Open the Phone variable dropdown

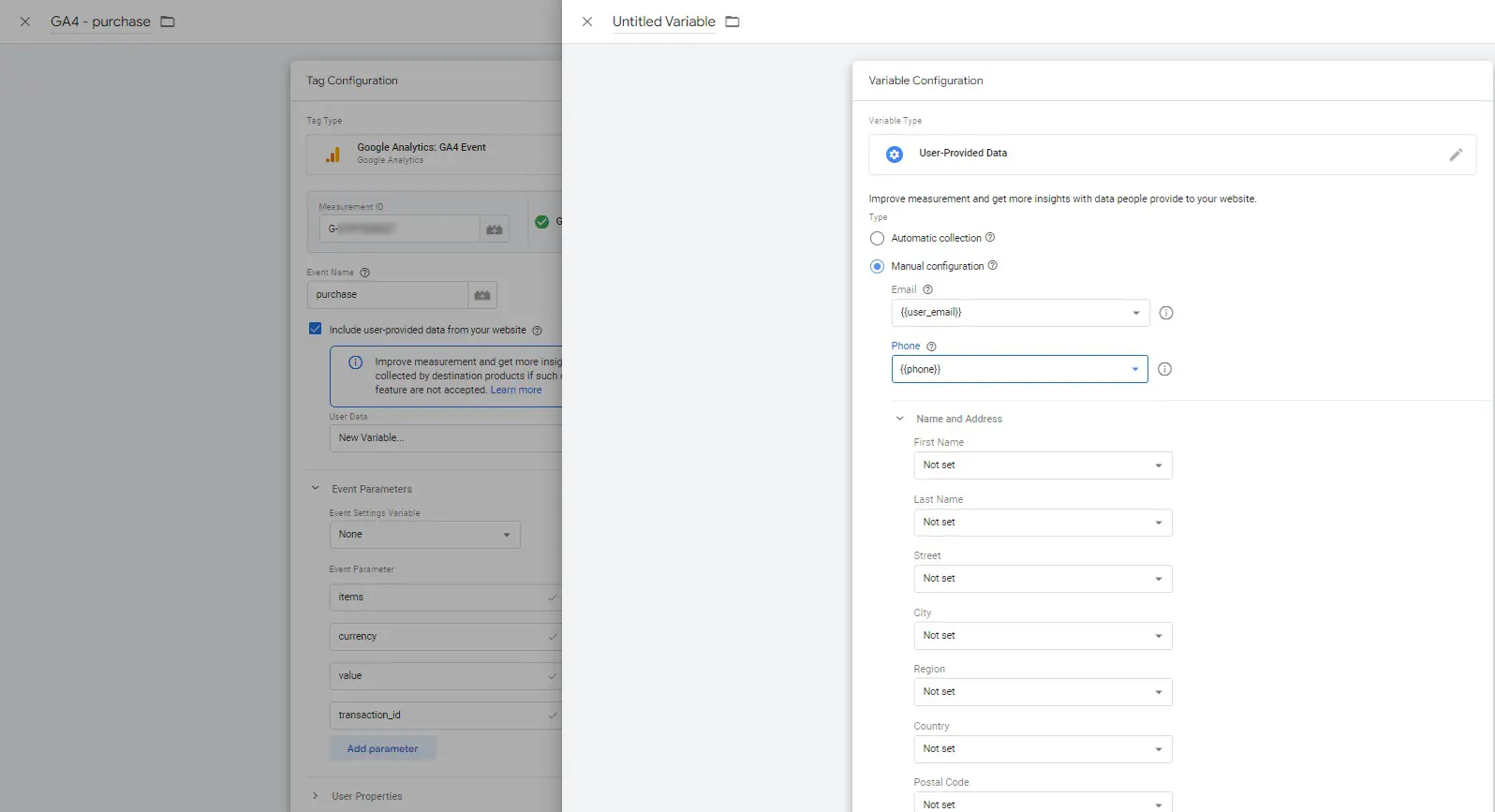tap(1020, 369)
